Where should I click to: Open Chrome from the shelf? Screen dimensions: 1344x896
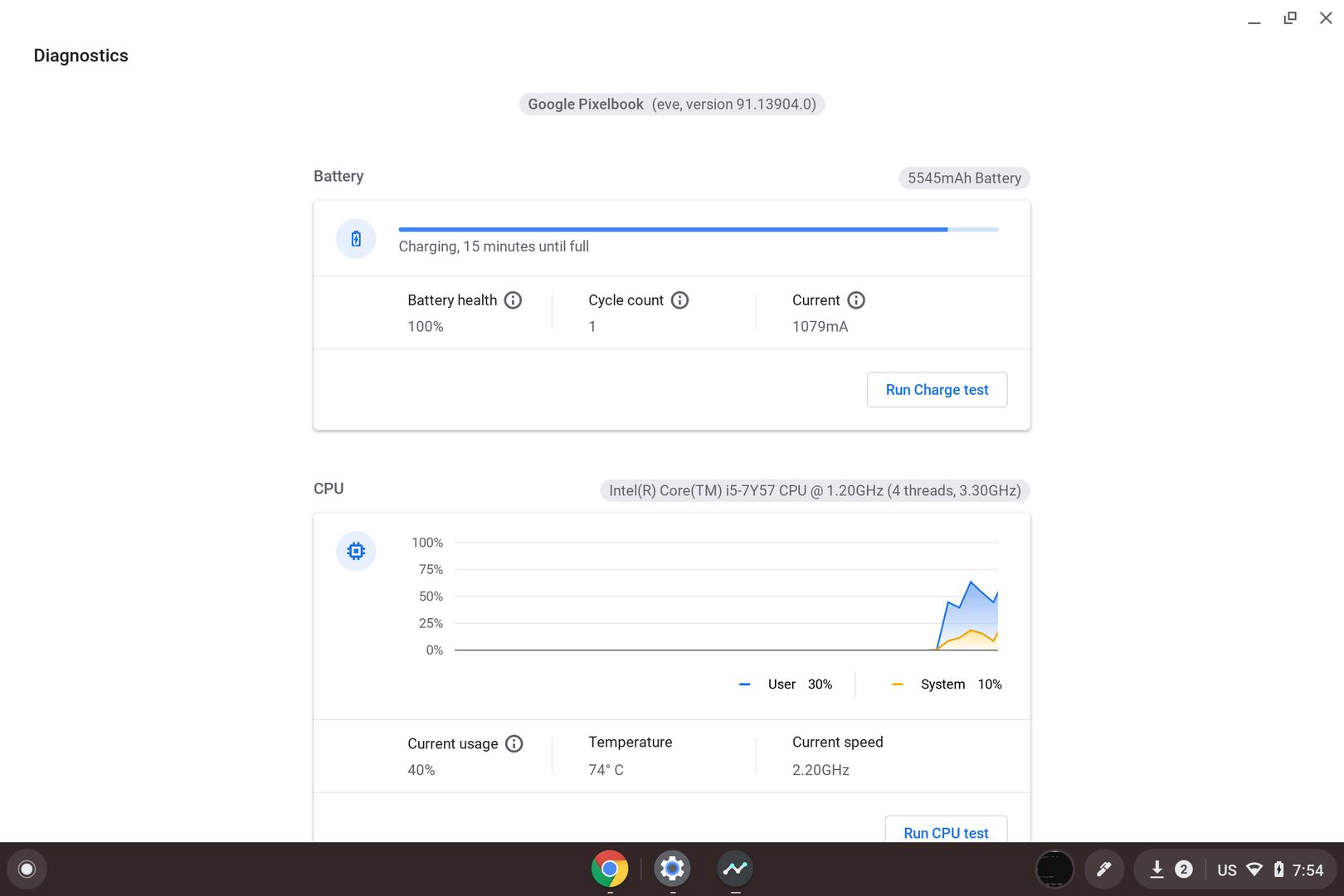coord(610,869)
